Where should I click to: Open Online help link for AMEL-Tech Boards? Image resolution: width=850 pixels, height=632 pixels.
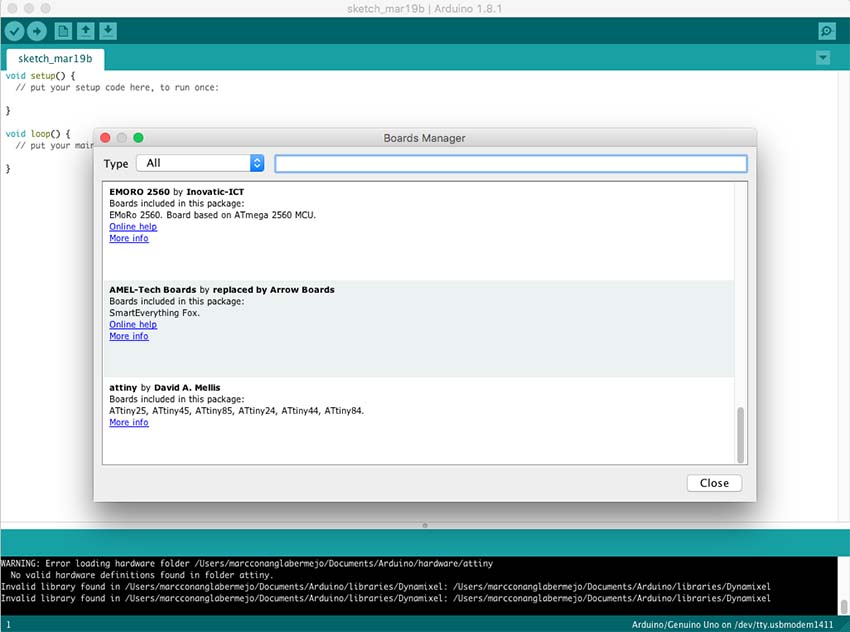[x=133, y=324]
